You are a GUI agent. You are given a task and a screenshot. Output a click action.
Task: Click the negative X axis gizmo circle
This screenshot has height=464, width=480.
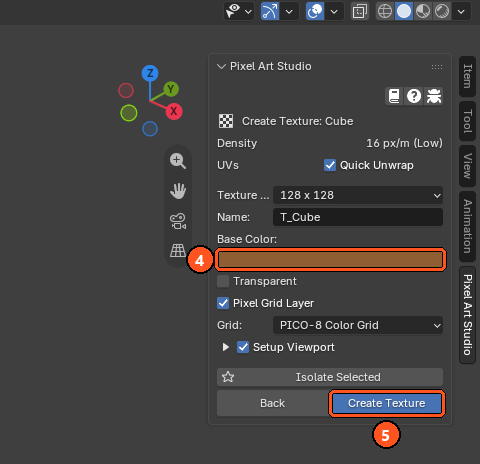(126, 90)
